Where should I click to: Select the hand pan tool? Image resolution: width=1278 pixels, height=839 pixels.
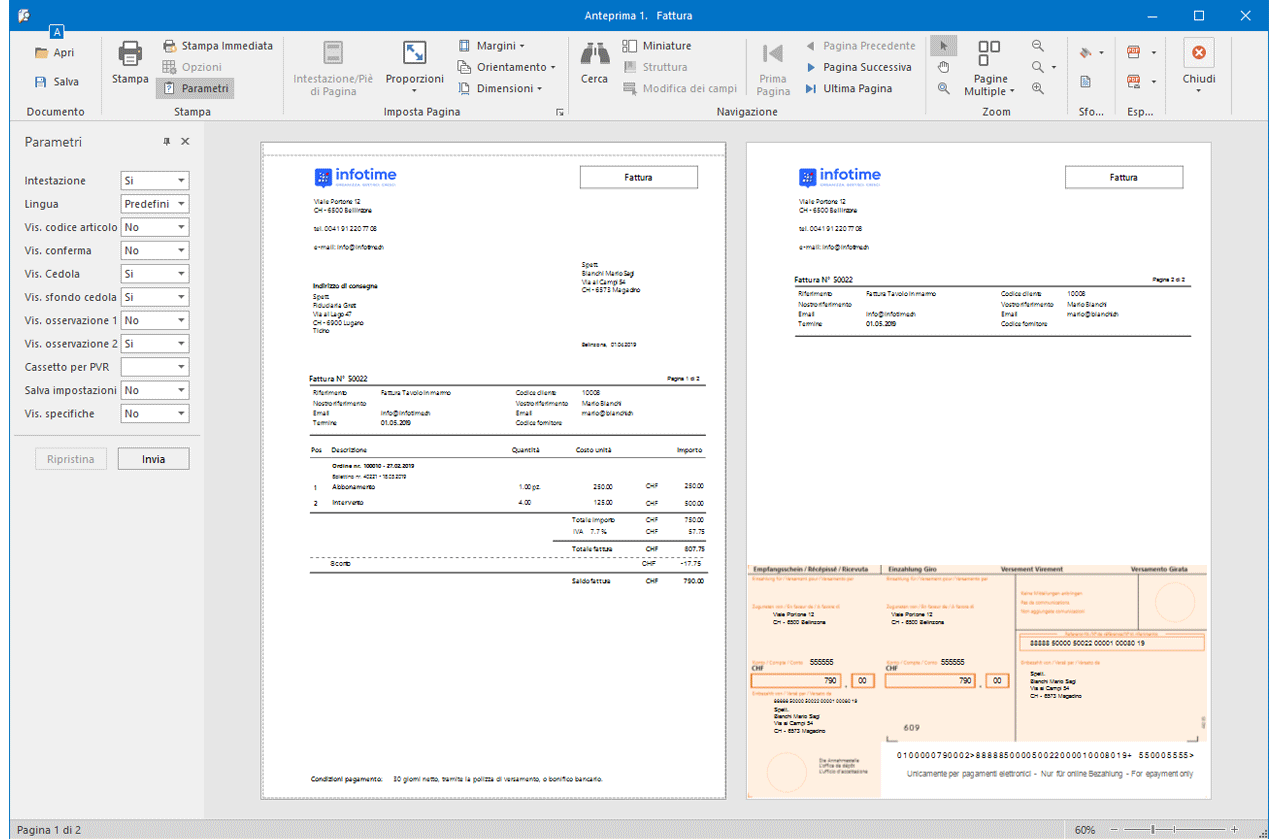(943, 67)
